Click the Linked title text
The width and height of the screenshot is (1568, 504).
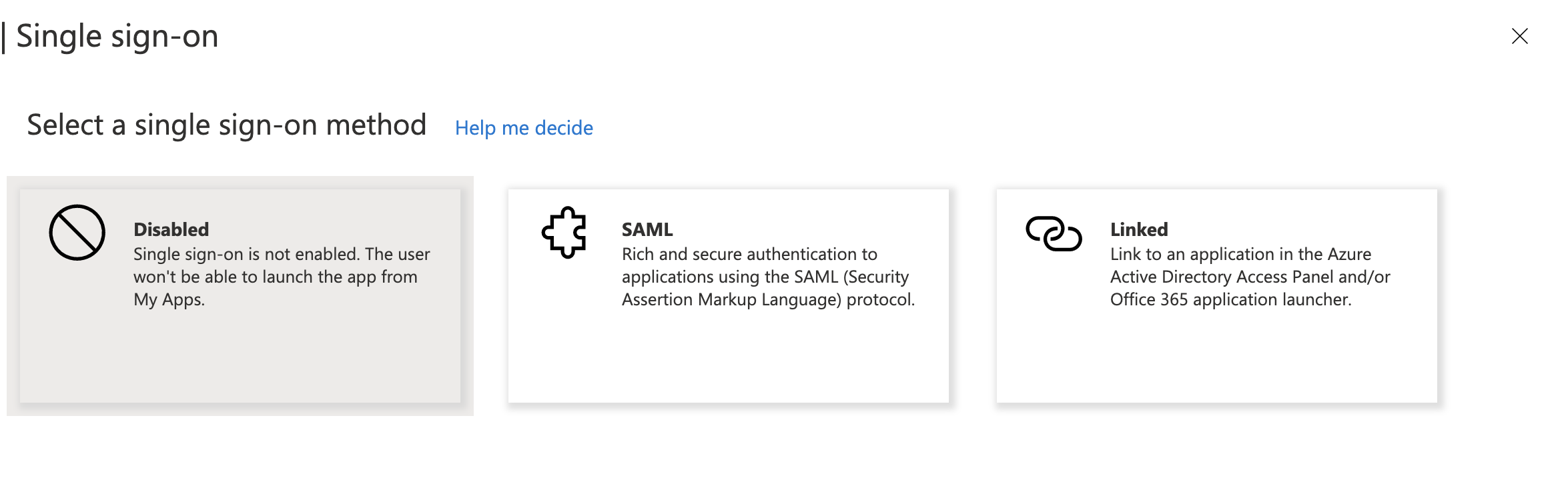[1139, 229]
